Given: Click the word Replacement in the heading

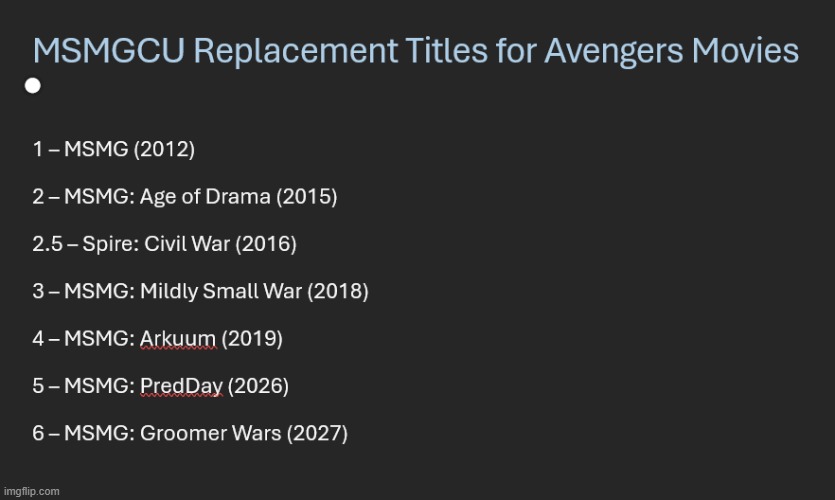Looking at the screenshot, I should pyautogui.click(x=295, y=52).
